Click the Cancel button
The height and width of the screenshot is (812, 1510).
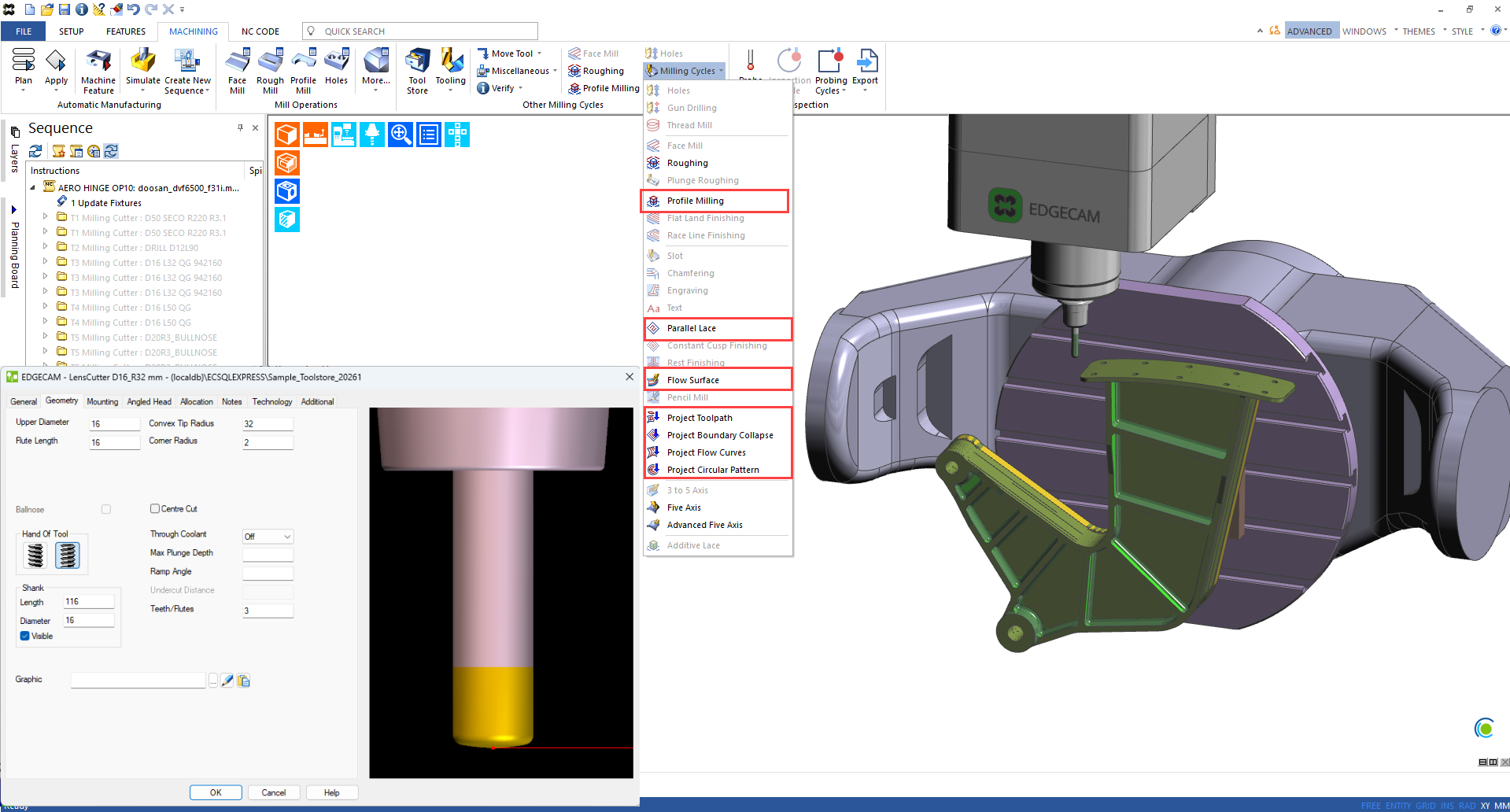(x=274, y=792)
